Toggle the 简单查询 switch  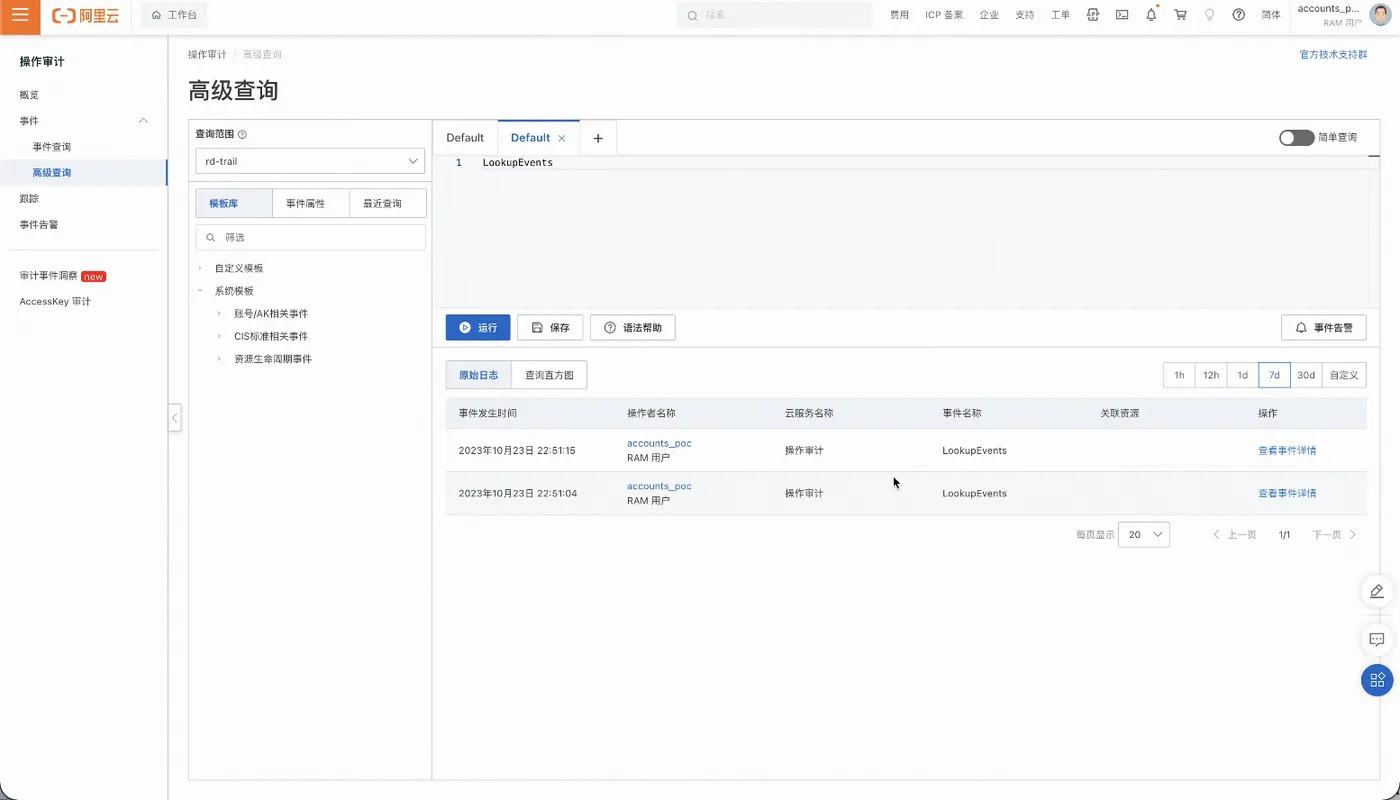[x=1296, y=138]
